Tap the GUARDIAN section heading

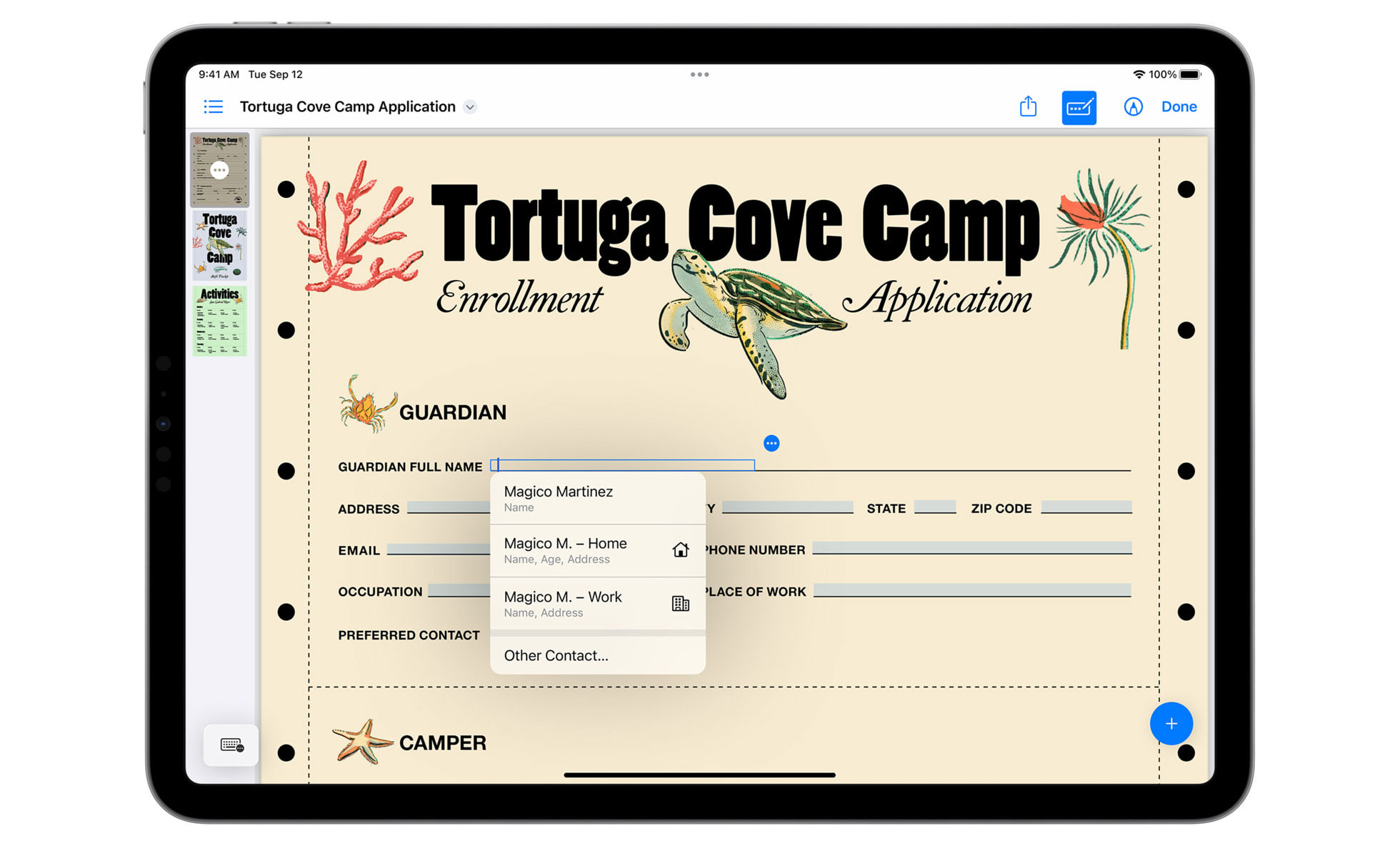[453, 412]
